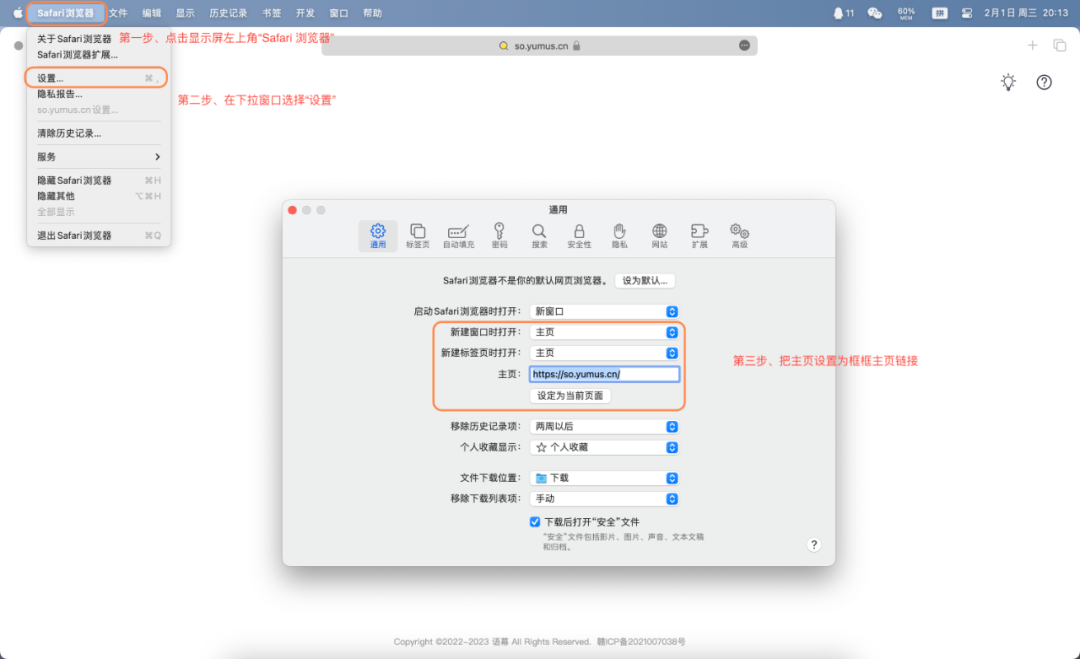Click the 设为默认… button
This screenshot has width=1080, height=659.
645,280
